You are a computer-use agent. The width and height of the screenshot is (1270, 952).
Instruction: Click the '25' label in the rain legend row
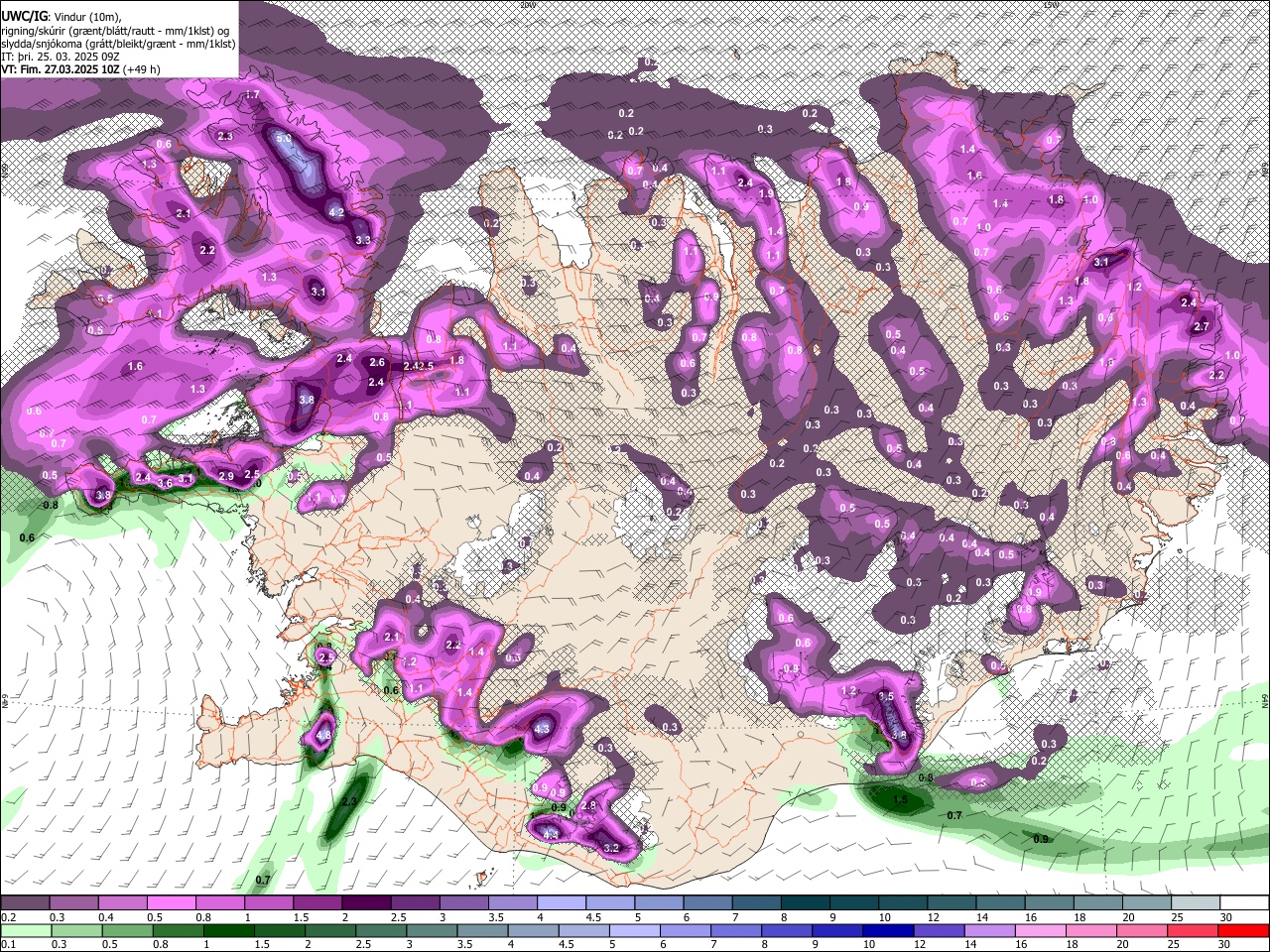pos(1174,945)
